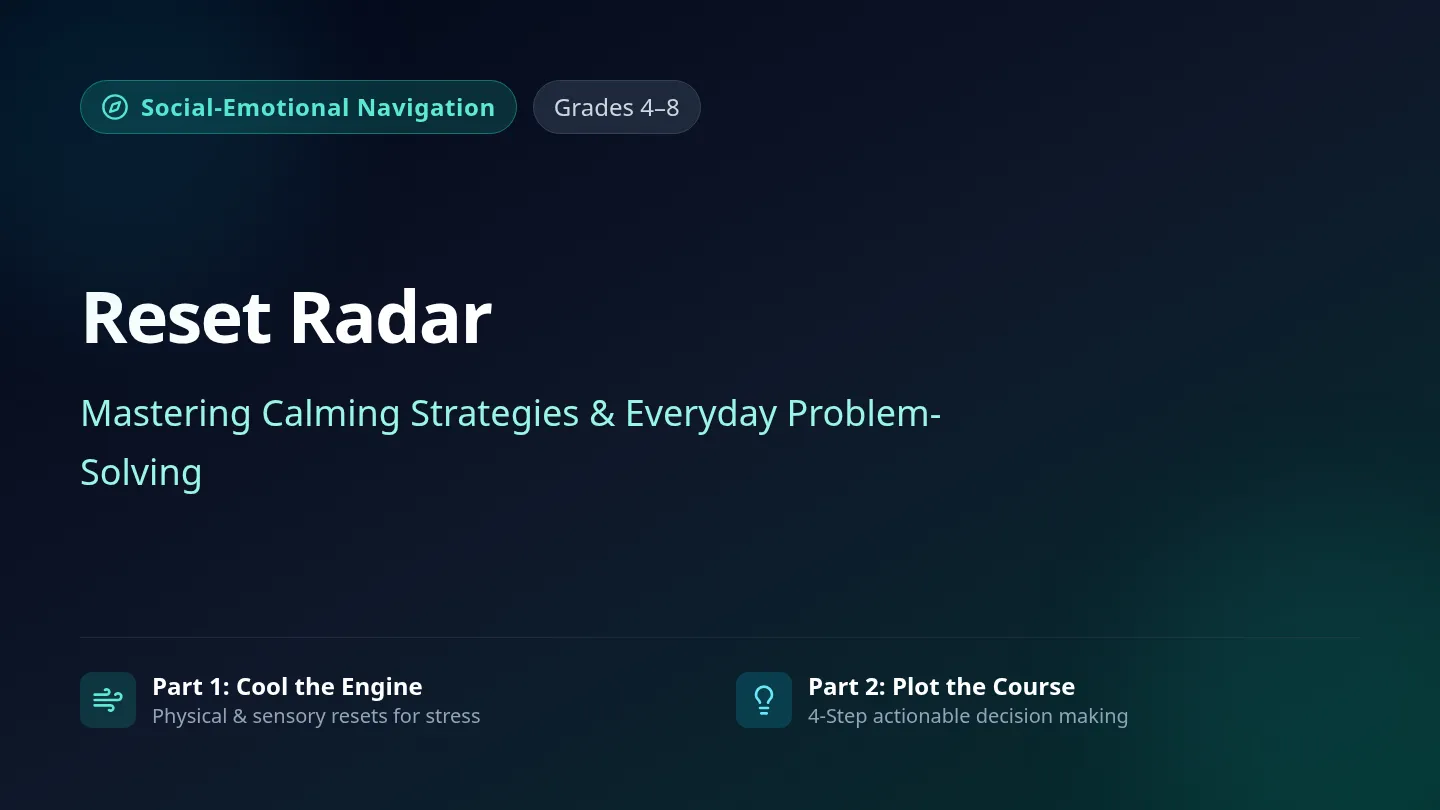Click the 'Part 2: Plot the Course' heading
The height and width of the screenshot is (810, 1440).
941,687
